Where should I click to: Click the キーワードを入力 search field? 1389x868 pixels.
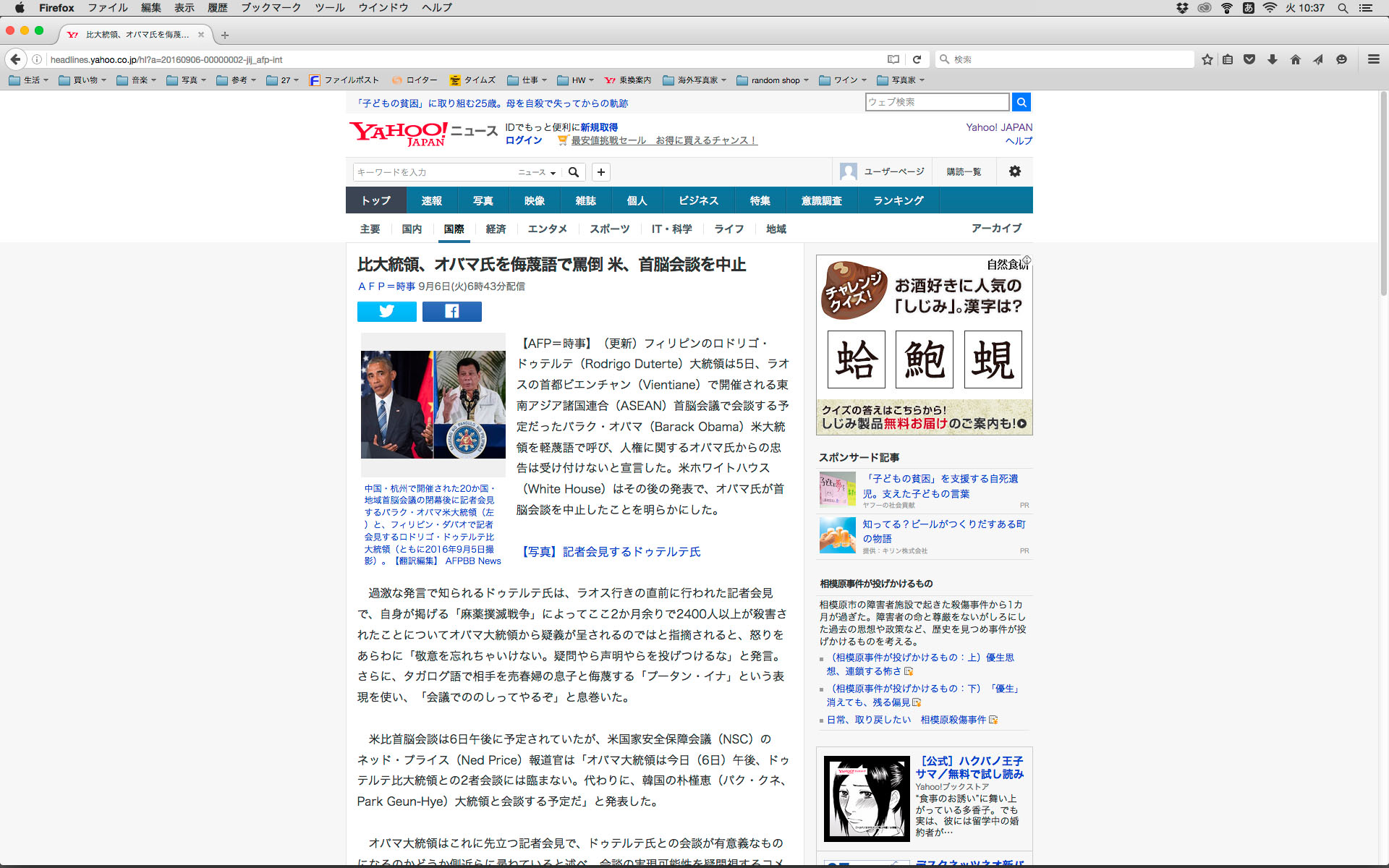434,172
